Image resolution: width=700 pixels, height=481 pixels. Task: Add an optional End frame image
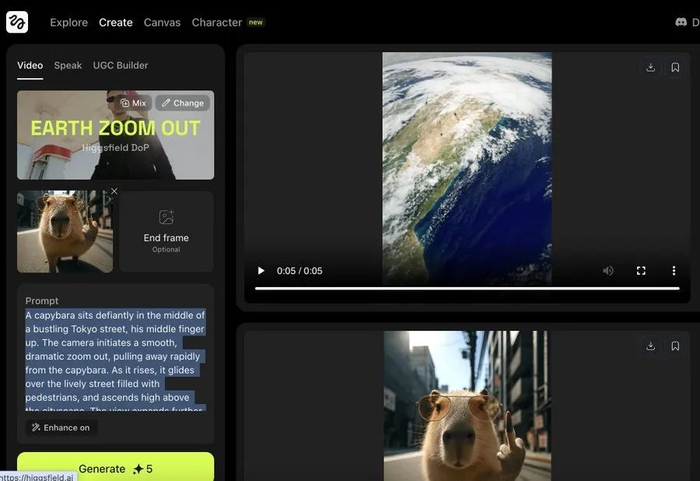click(x=166, y=231)
